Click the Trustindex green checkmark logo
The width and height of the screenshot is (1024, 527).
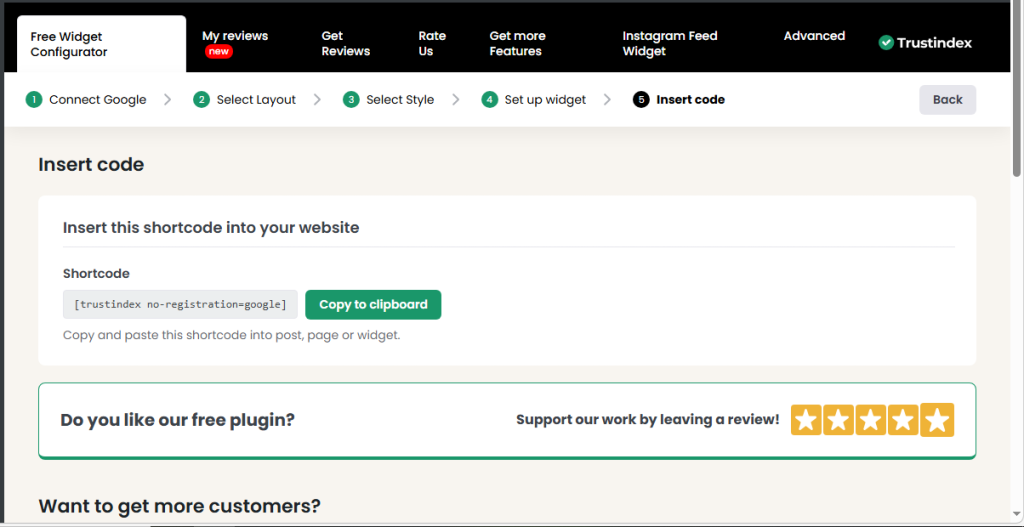tap(886, 43)
